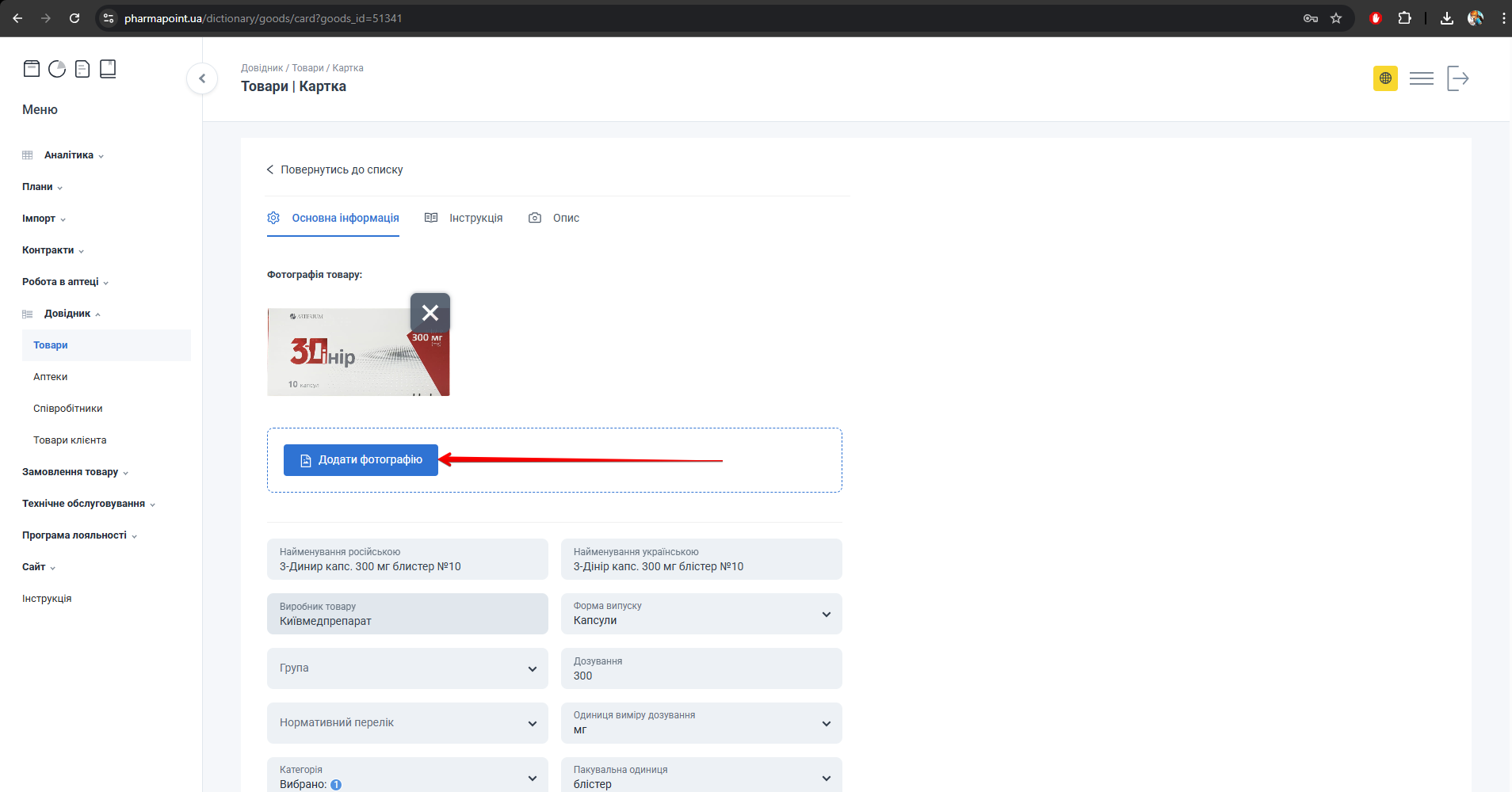1512x792 pixels.
Task: Click the logout icon in header
Action: pos(1457,78)
